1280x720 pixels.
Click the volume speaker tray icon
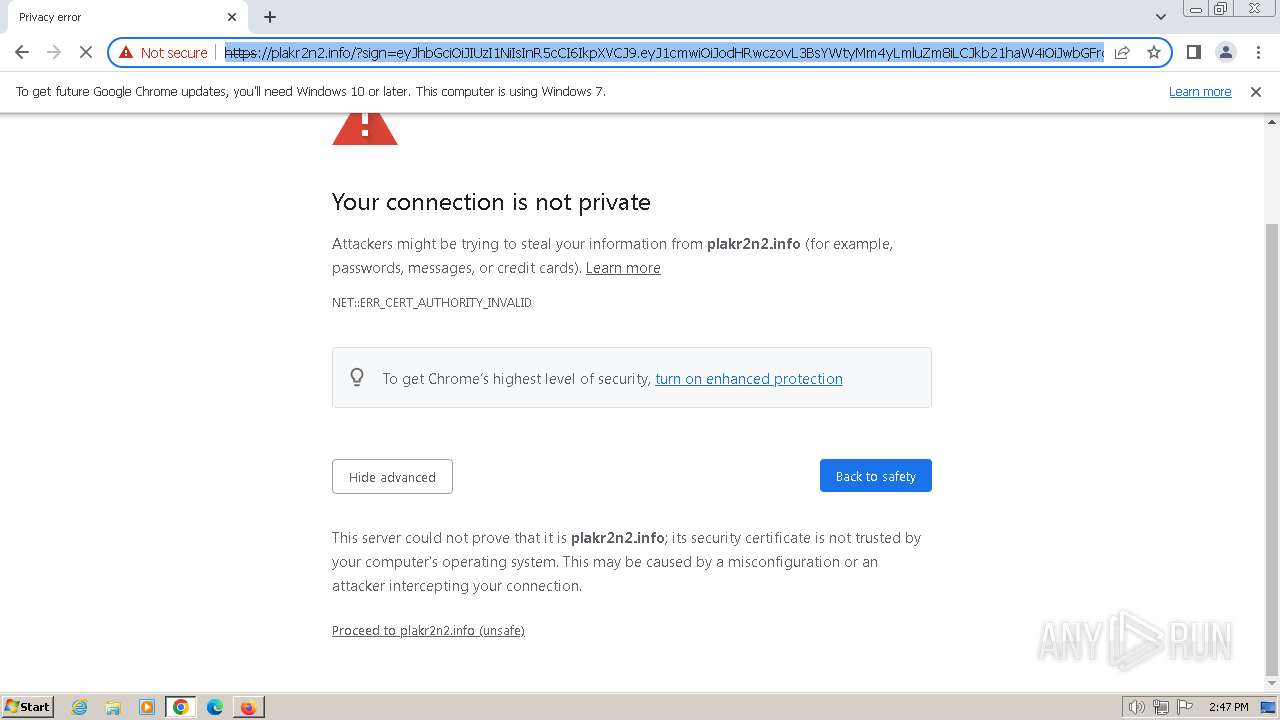click(1137, 707)
